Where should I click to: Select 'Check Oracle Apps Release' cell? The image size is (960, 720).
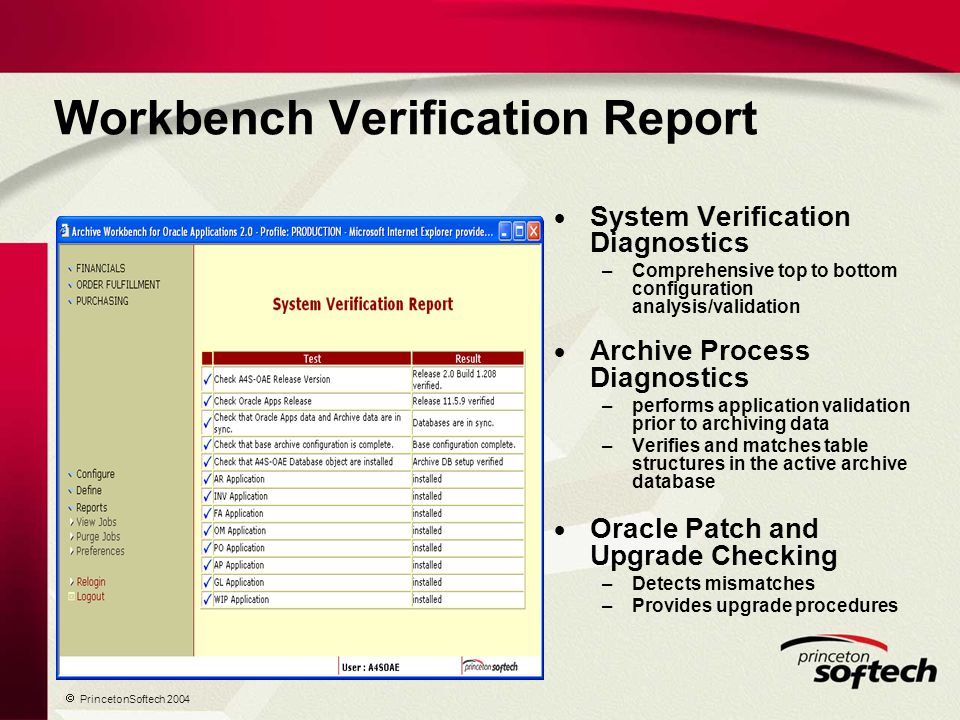[x=312, y=402]
